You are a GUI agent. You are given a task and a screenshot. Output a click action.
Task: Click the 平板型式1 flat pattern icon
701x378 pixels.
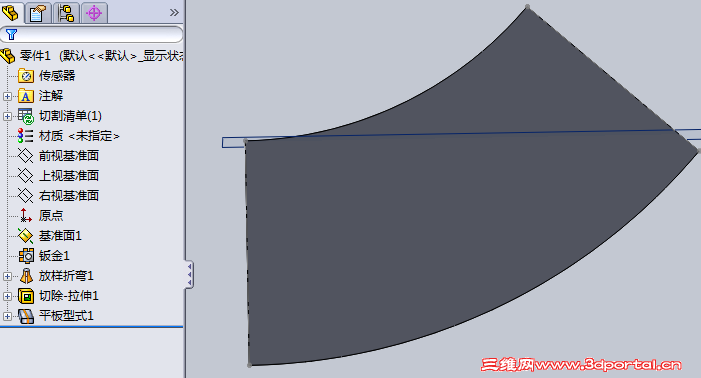click(x=26, y=316)
